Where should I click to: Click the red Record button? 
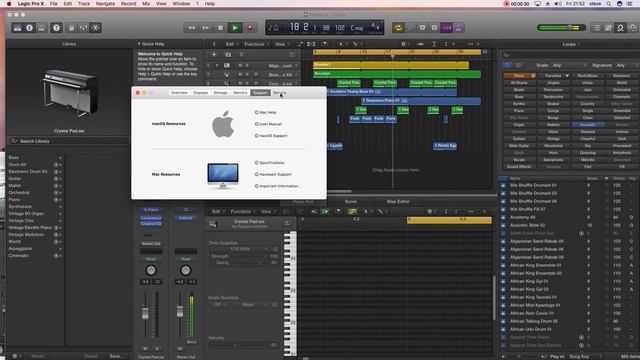(x=249, y=28)
